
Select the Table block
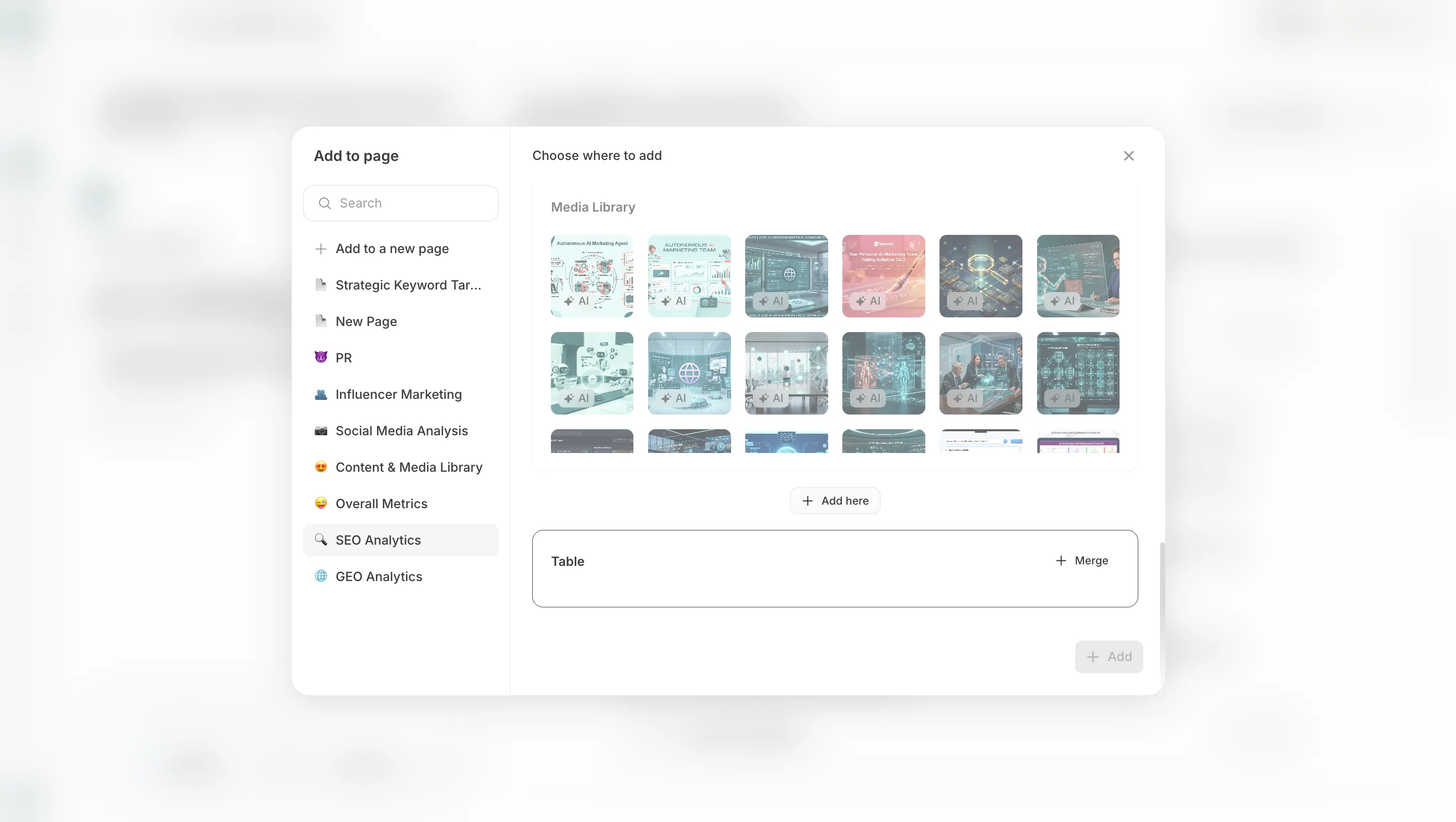(x=835, y=569)
